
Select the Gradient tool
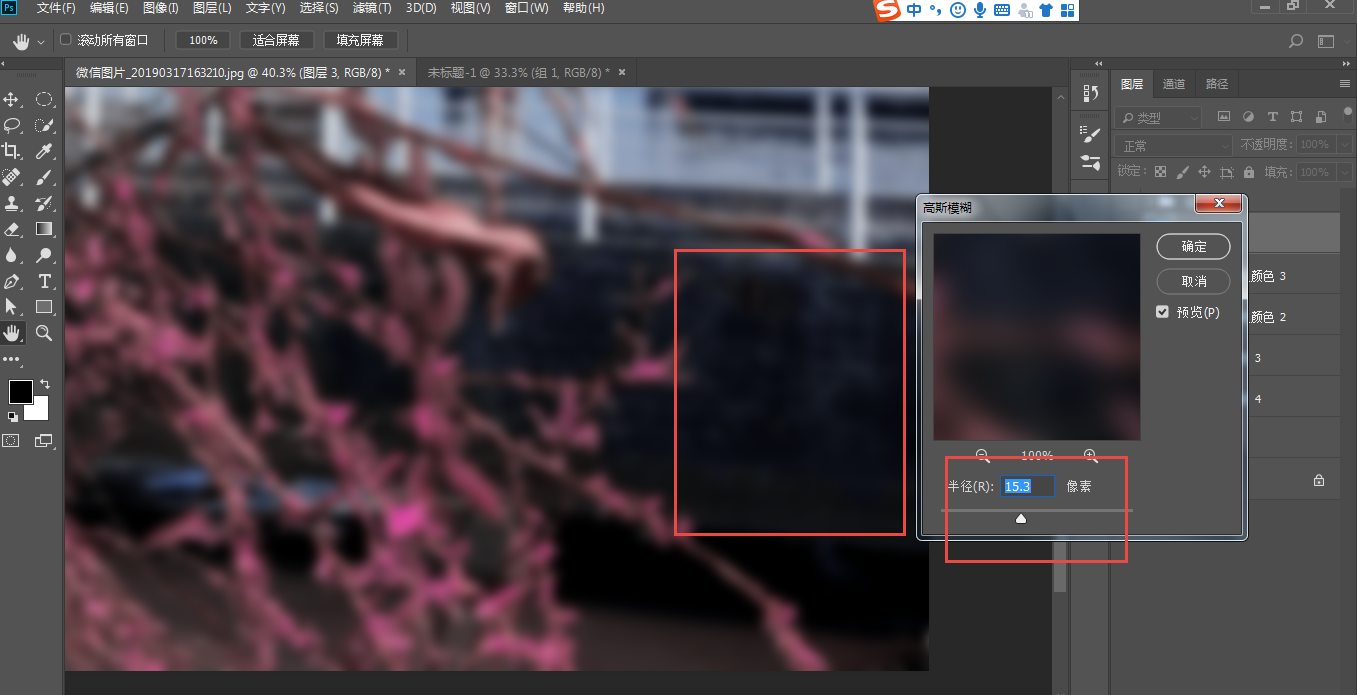[44, 229]
